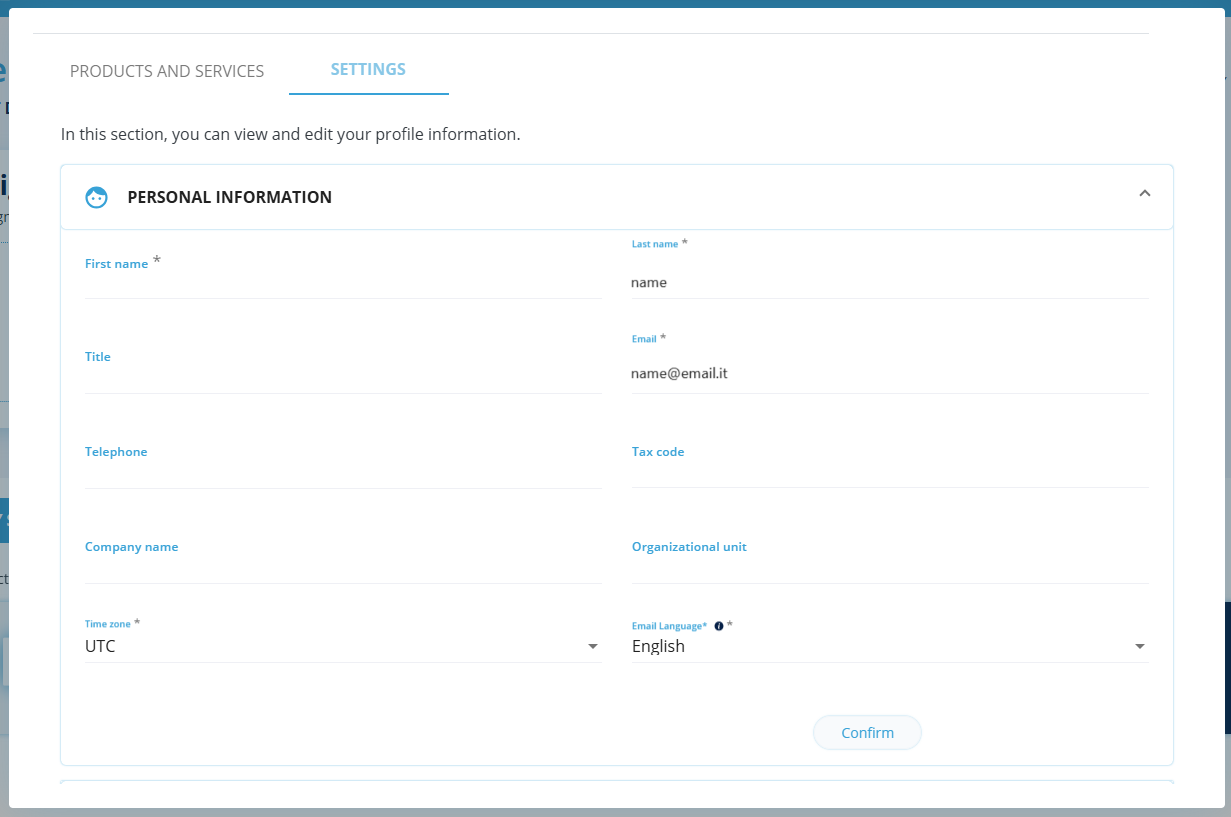
Task: Click the Email Language dropdown arrow
Action: click(x=1140, y=647)
